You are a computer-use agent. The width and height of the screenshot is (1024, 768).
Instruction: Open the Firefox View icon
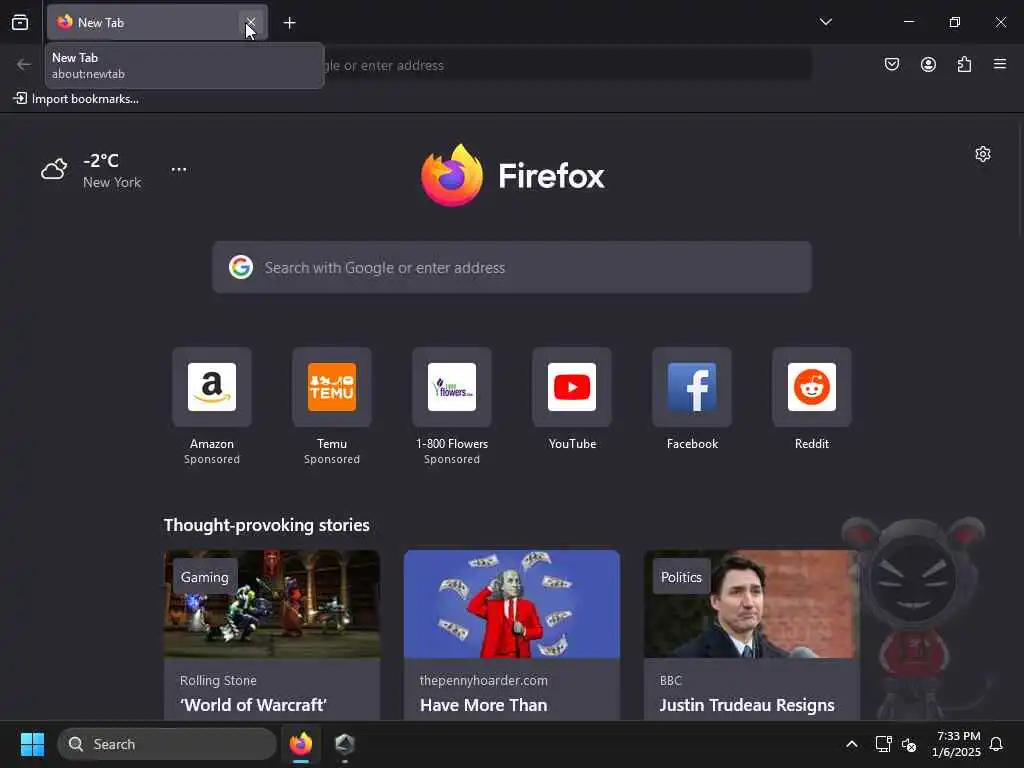[x=20, y=23]
